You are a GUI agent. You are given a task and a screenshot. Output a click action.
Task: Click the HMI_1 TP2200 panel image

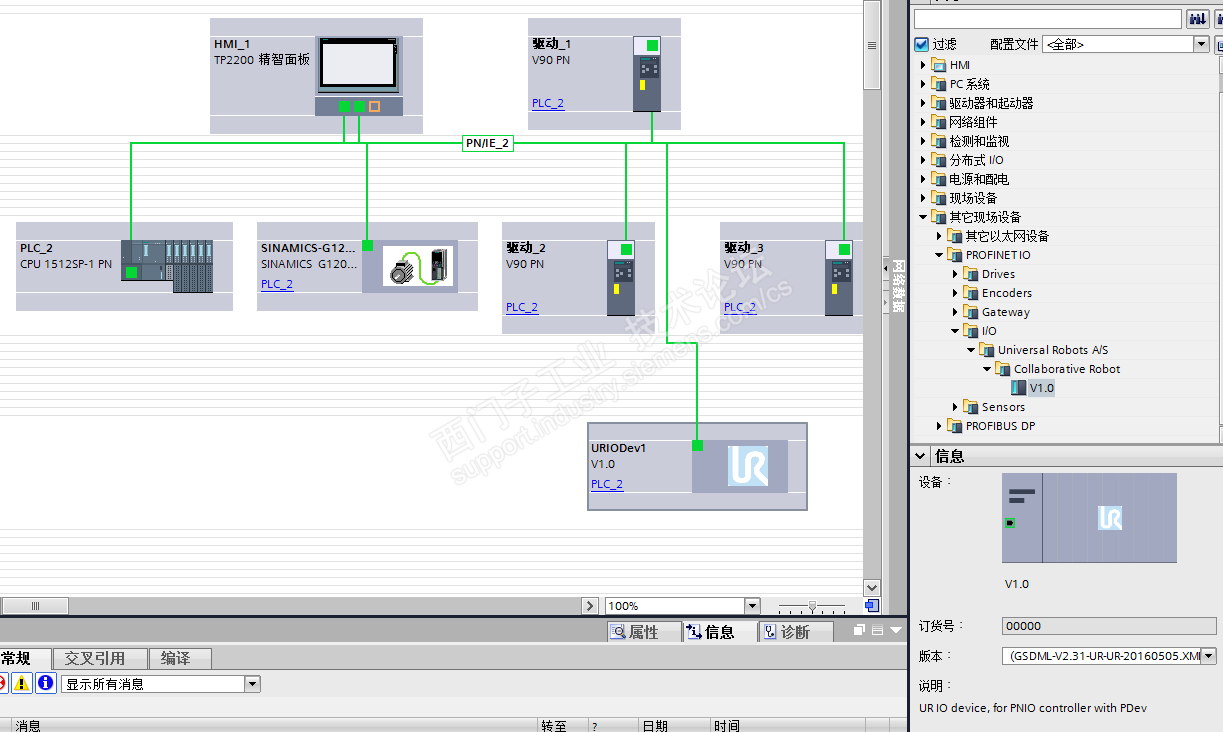click(359, 76)
